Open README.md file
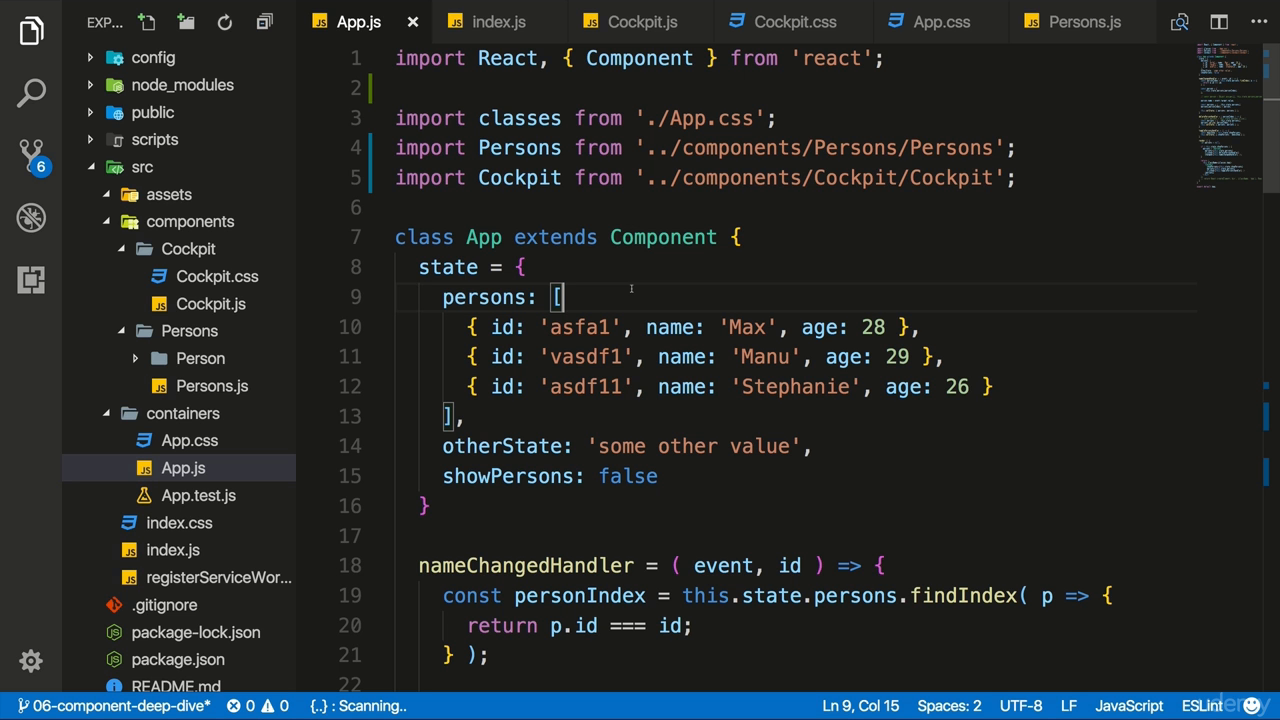The image size is (1280, 720). click(x=176, y=686)
